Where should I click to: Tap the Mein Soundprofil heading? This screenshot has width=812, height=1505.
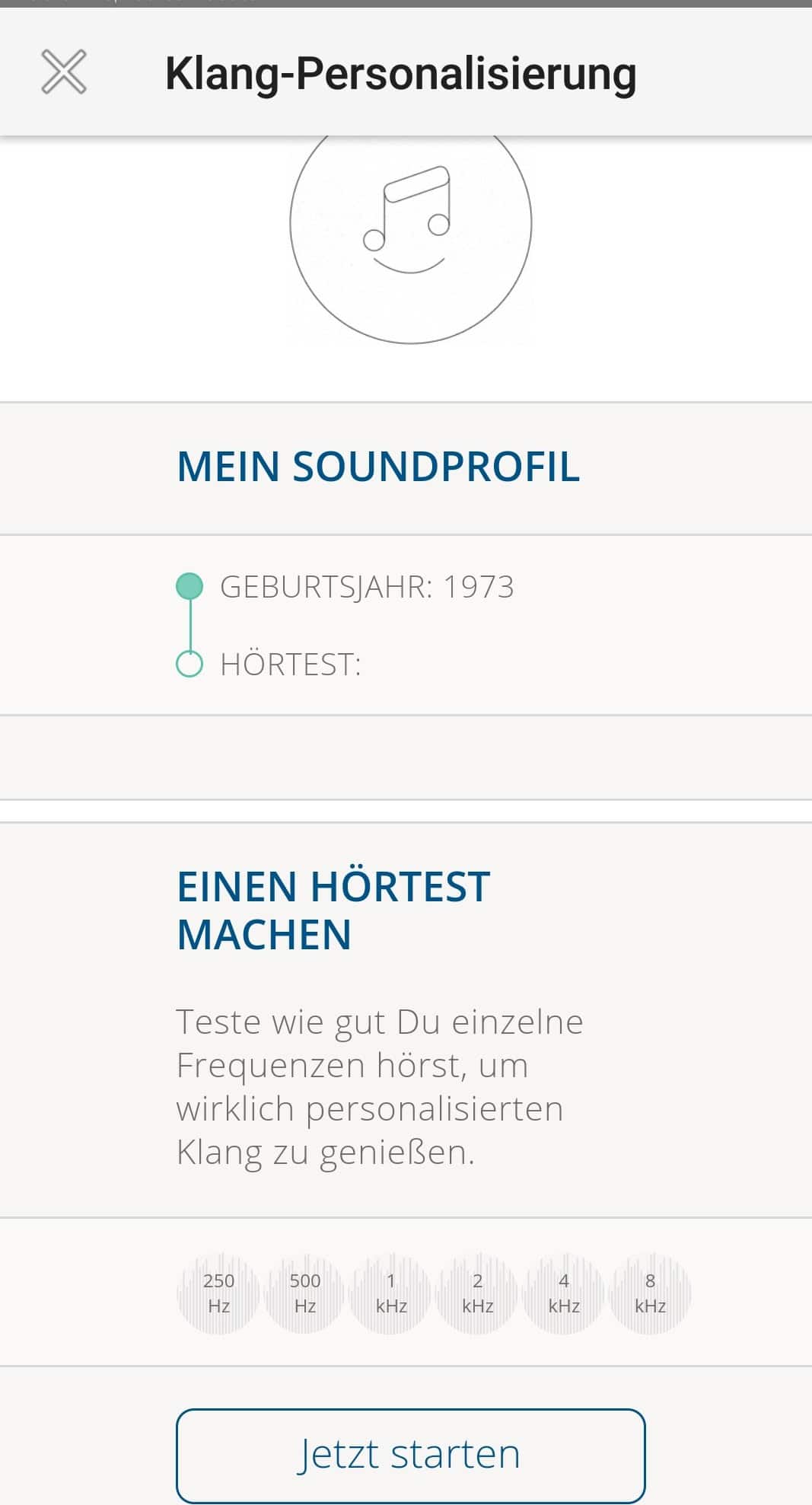click(x=378, y=467)
